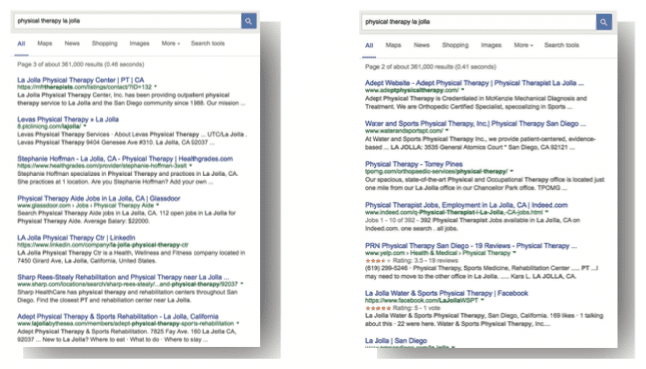Expand arrow beside Levas result's lajolla URL
Viewport: 646px width, 369px height.
click(x=85, y=126)
